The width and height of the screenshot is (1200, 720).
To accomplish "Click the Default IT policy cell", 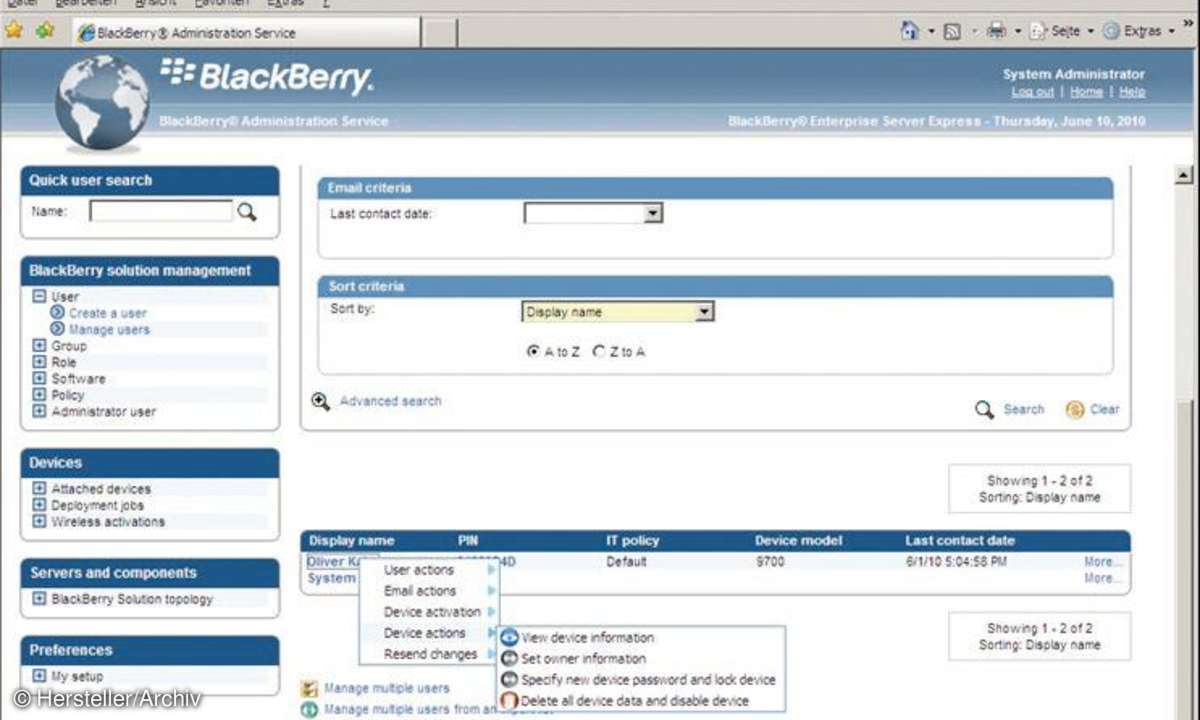I will (x=626, y=562).
